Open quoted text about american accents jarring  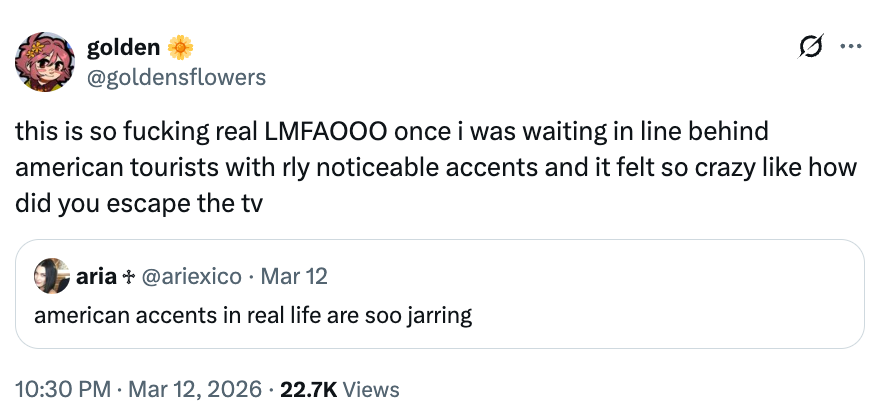pos(253,316)
